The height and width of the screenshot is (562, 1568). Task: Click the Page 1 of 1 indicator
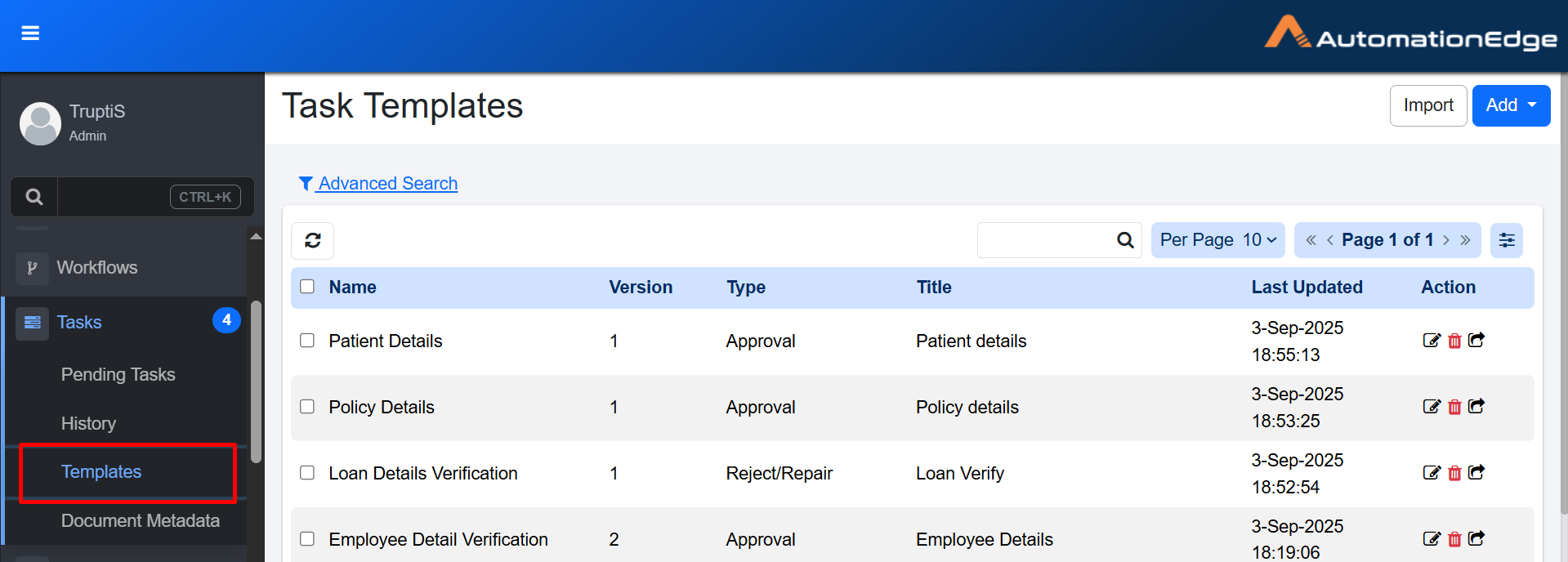[x=1387, y=240]
